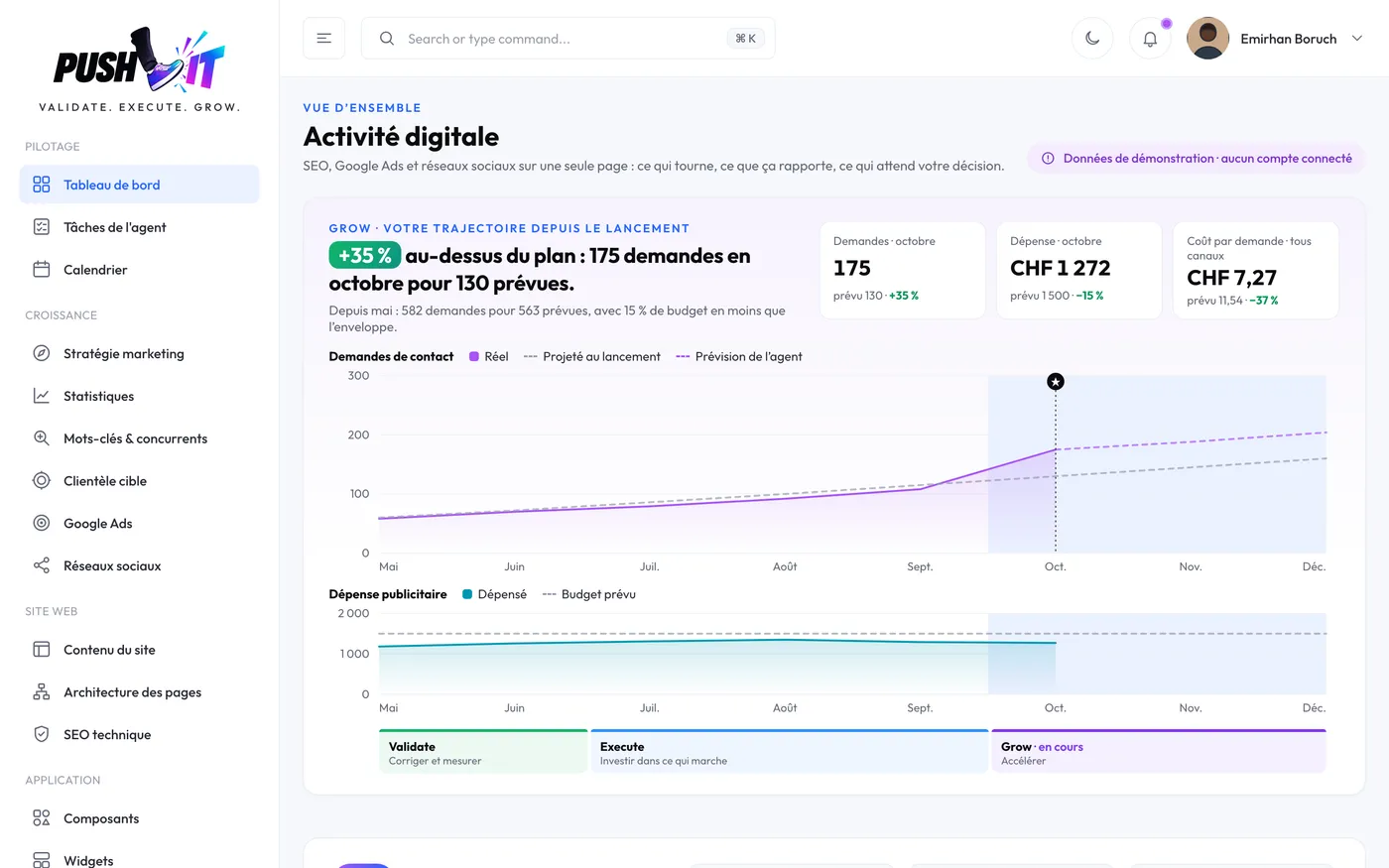This screenshot has height=868, width=1389.
Task: Toggle the Prévision de l'agent legend entry
Action: coord(739,357)
